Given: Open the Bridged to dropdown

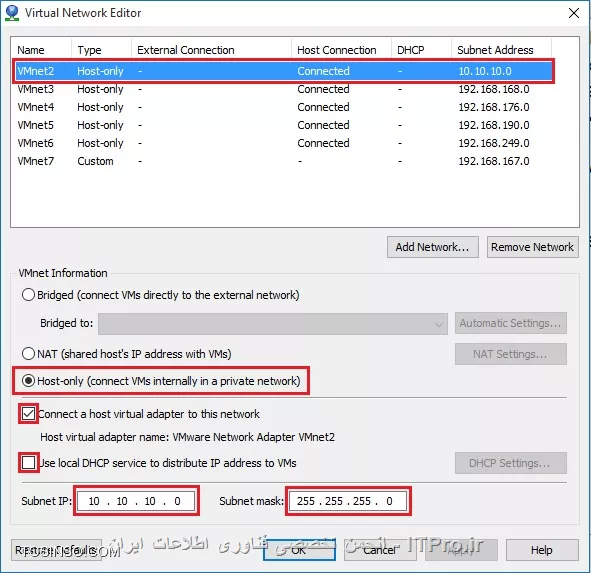Looking at the screenshot, I should (x=273, y=323).
